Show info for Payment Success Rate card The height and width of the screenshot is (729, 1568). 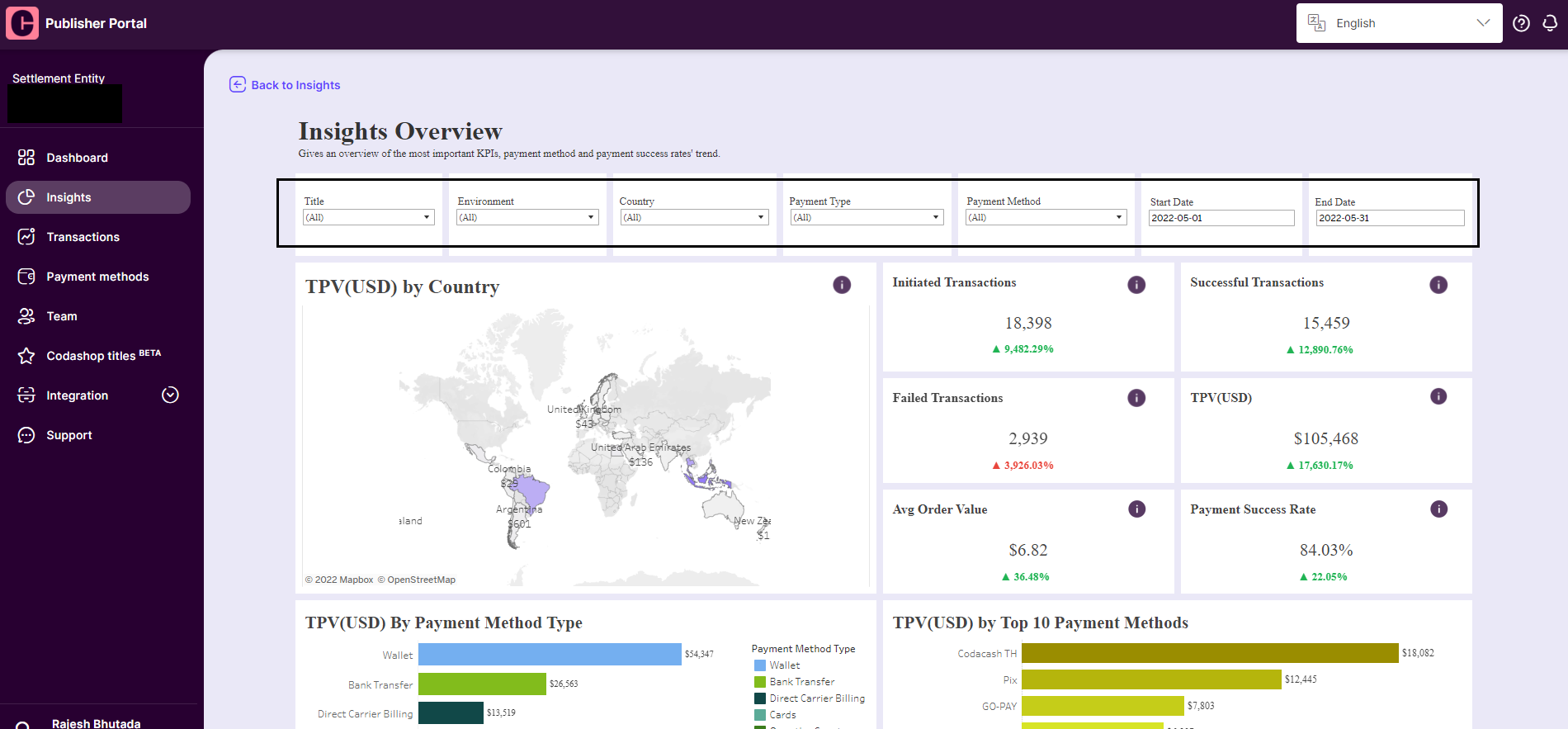pos(1438,509)
